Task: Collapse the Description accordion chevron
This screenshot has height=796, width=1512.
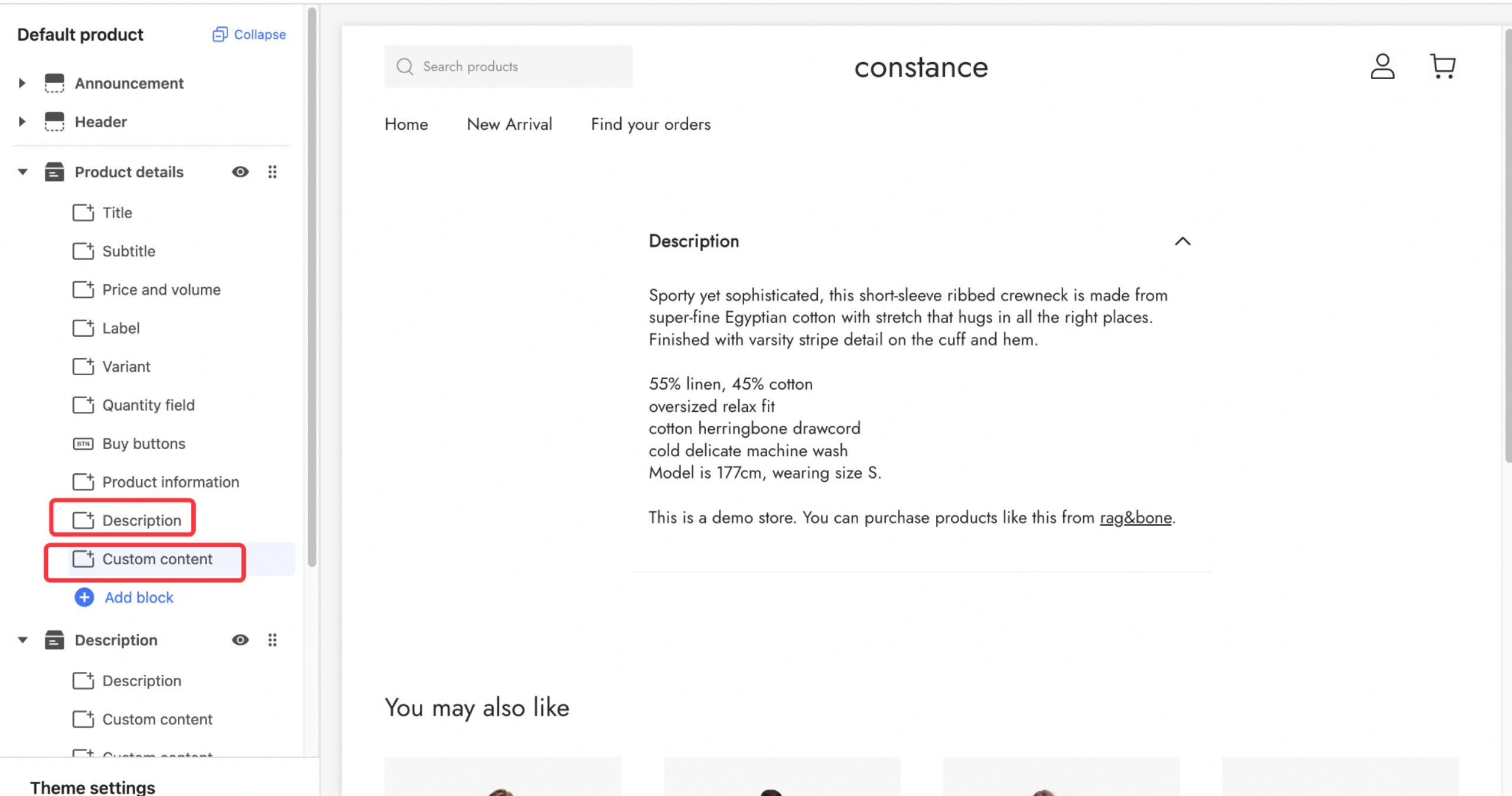Action: tap(1182, 241)
